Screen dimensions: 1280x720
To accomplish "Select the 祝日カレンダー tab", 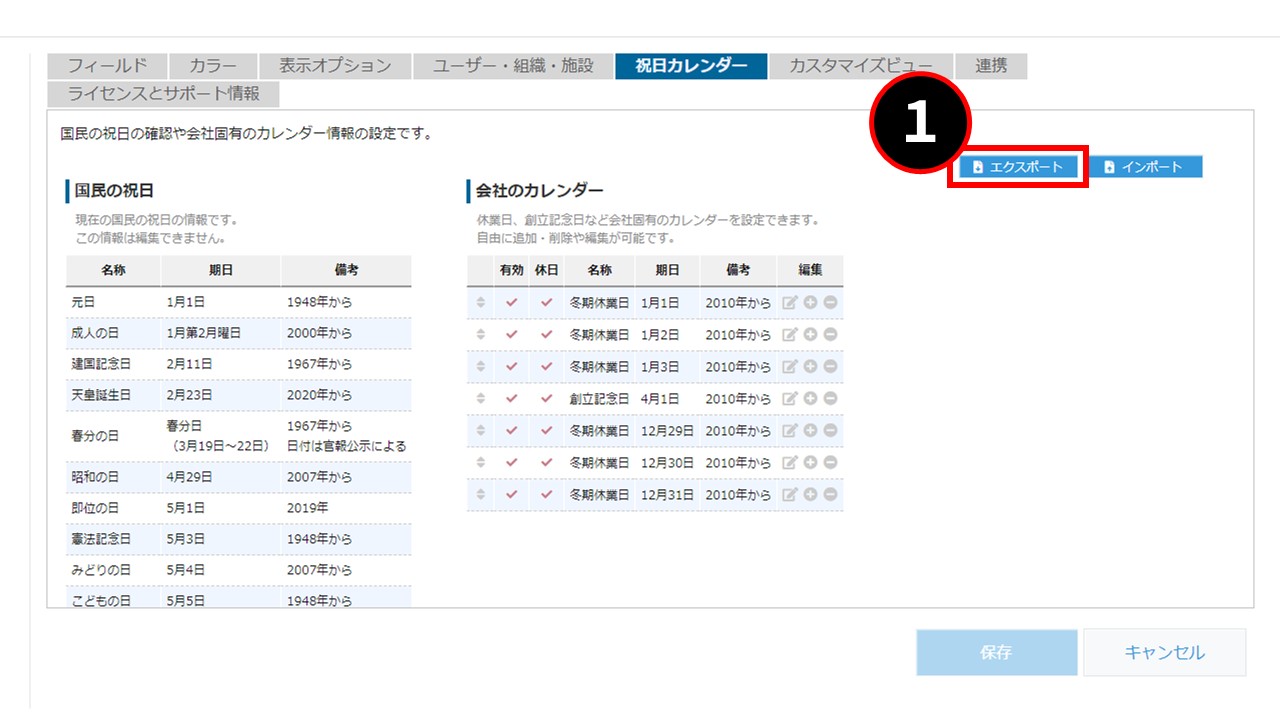I will tap(691, 66).
